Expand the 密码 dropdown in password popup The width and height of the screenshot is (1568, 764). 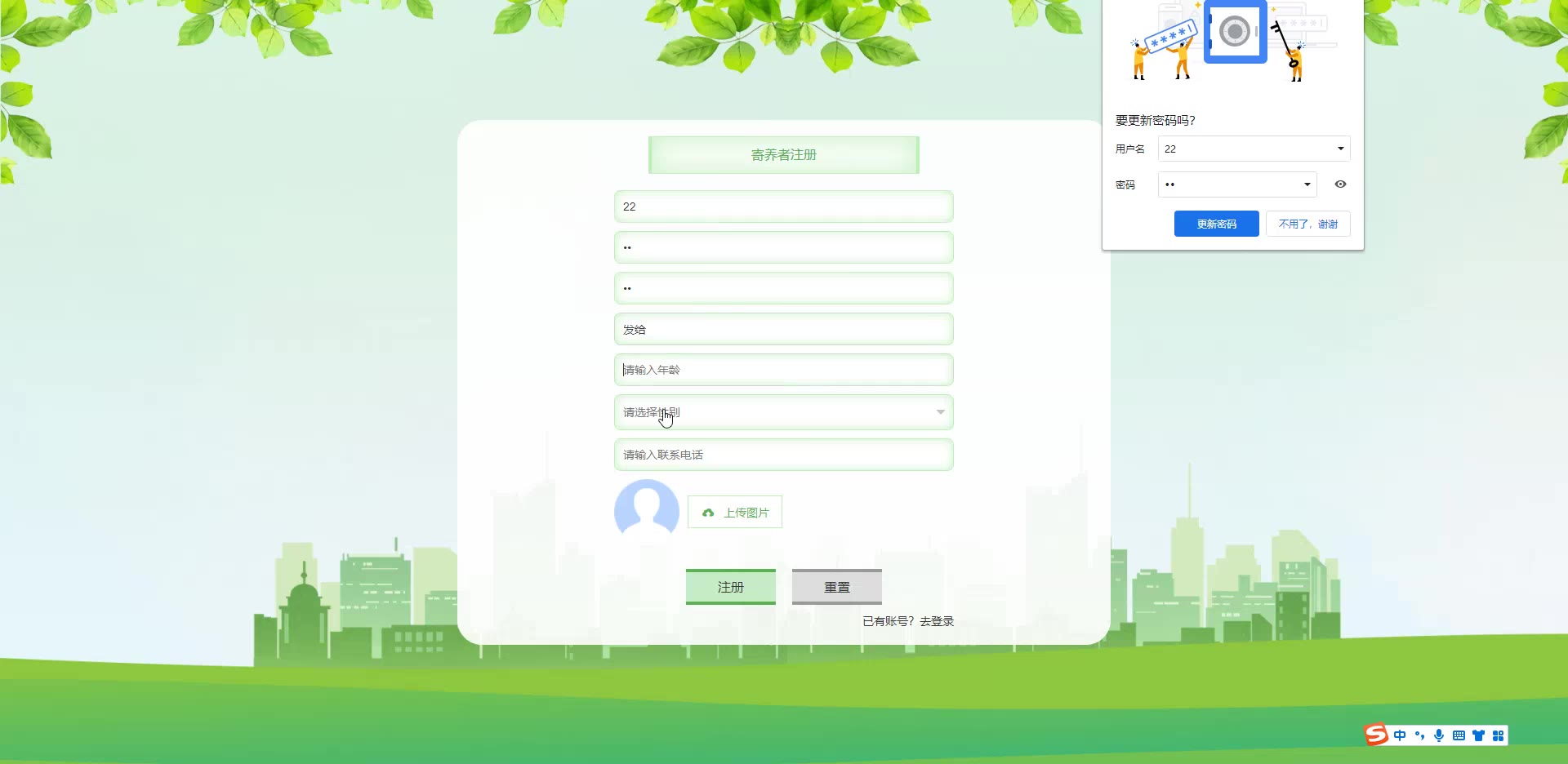[x=1307, y=184]
